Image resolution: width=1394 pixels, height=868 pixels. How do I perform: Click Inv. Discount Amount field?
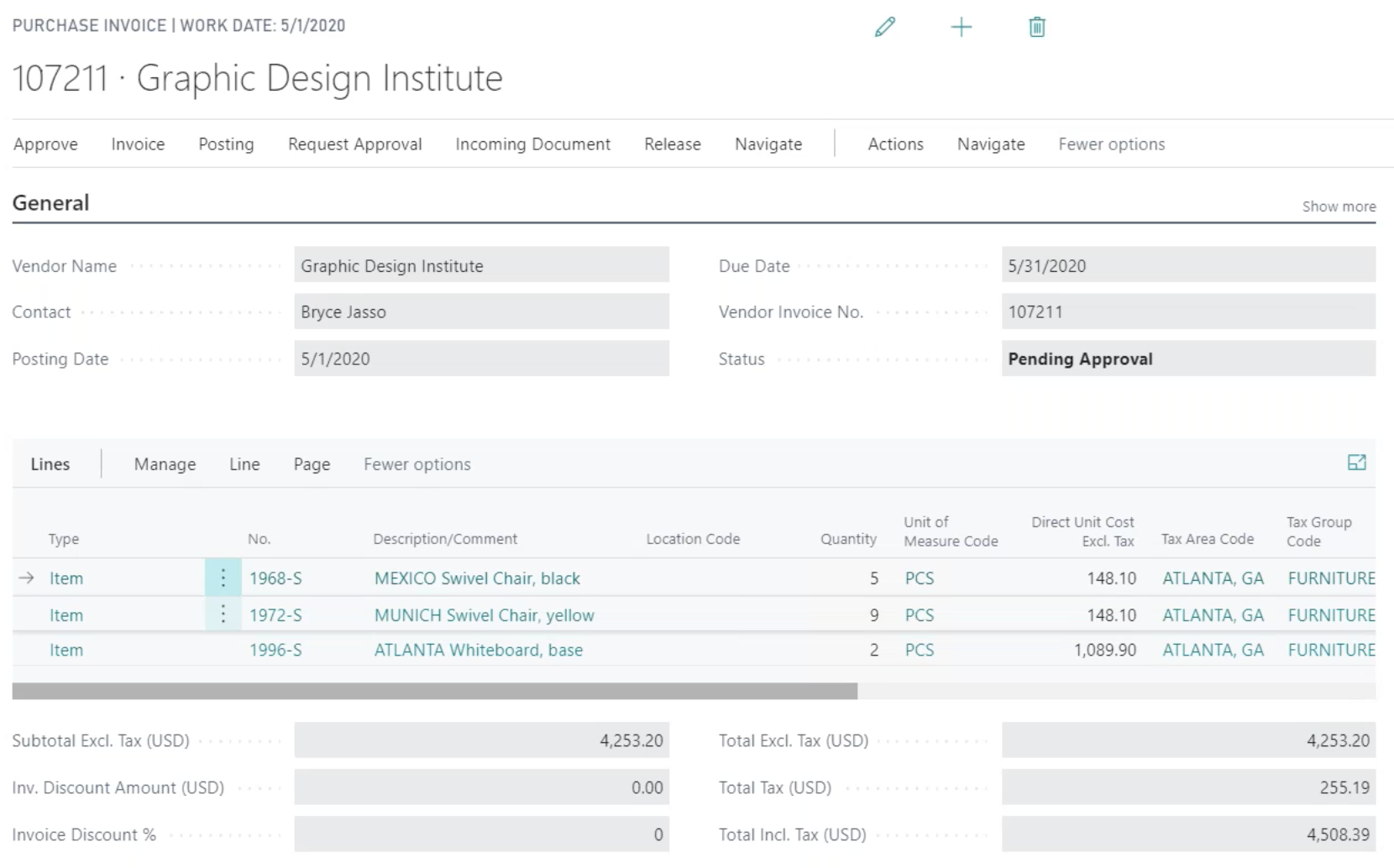(481, 787)
